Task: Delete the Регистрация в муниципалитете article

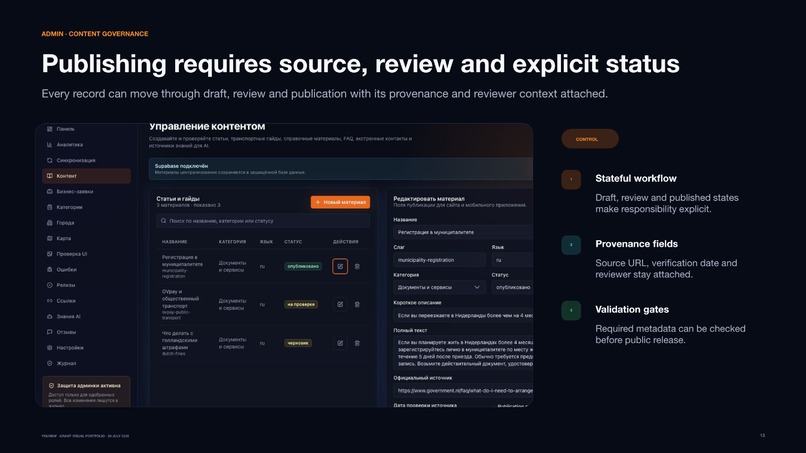Action: click(x=357, y=266)
